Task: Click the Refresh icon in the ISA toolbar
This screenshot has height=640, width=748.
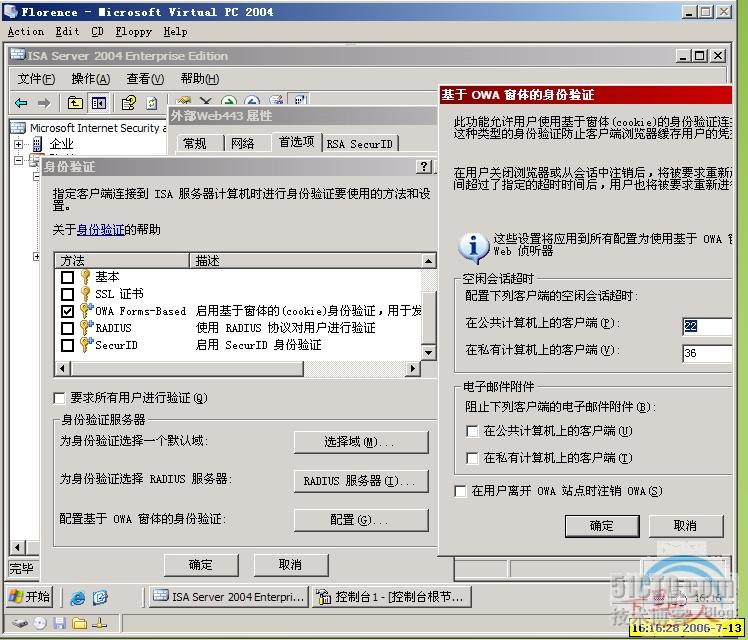Action: pyautogui.click(x=151, y=103)
